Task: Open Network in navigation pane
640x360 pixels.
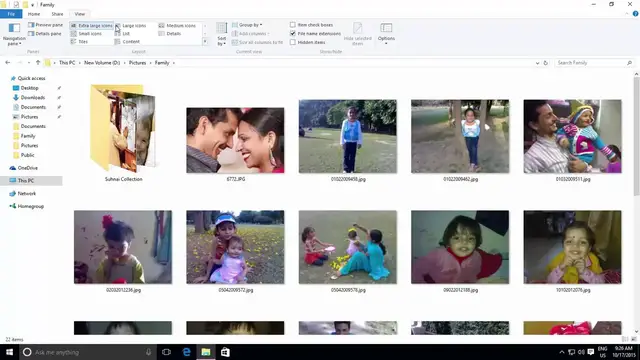Action: click(x=27, y=193)
